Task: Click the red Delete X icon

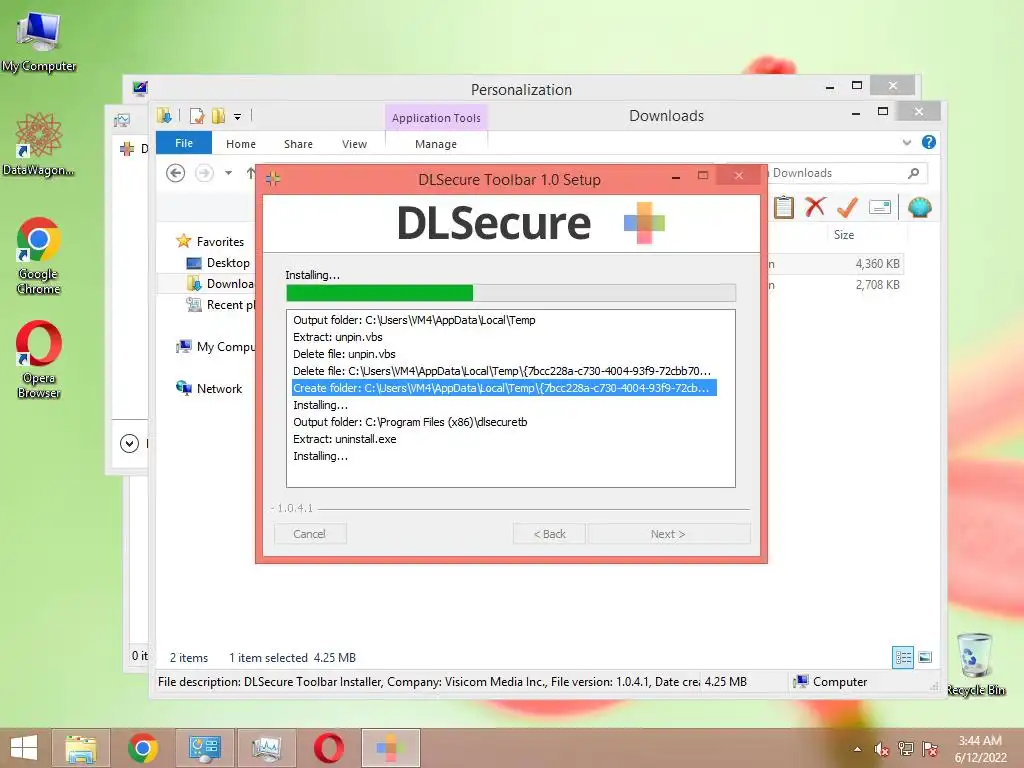Action: click(x=815, y=208)
